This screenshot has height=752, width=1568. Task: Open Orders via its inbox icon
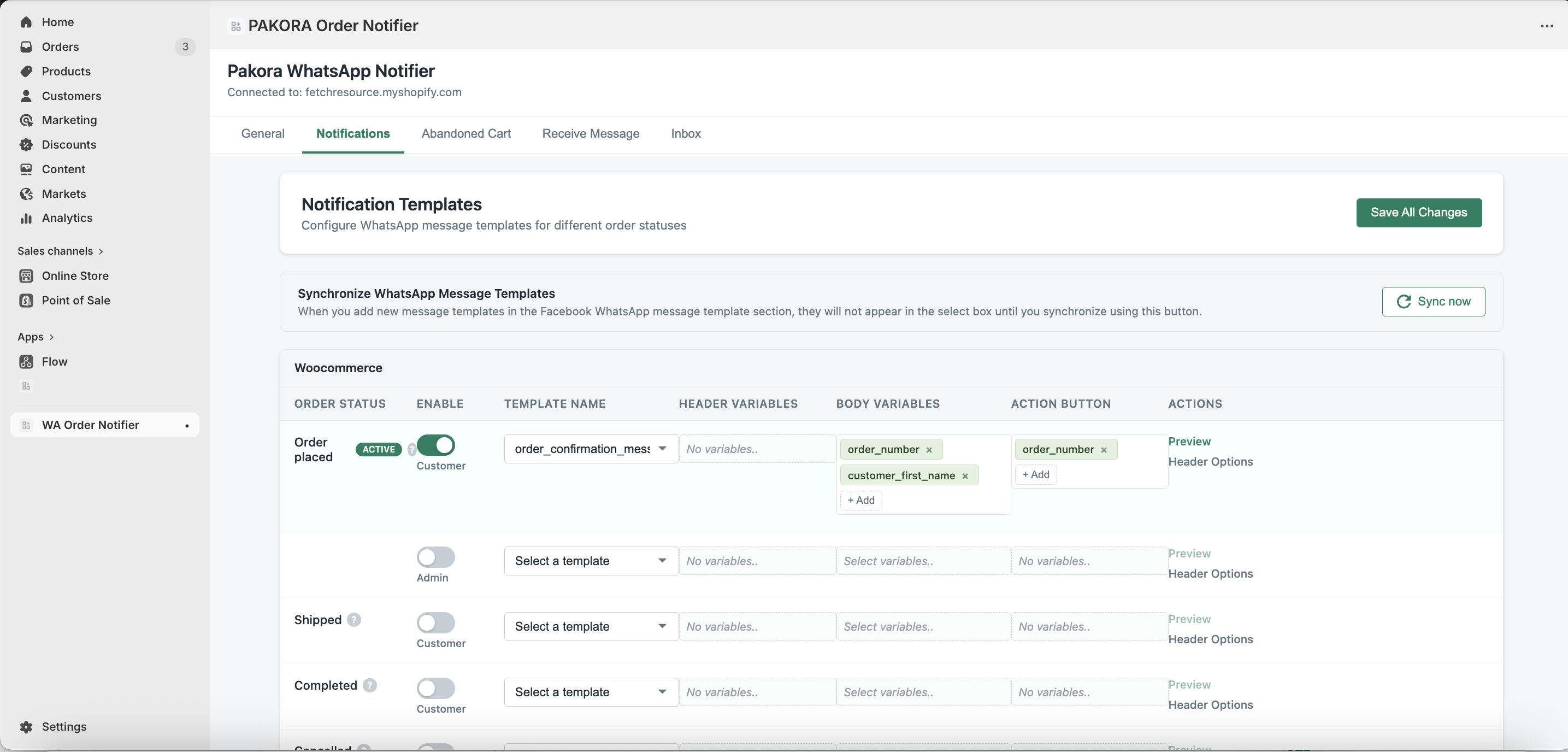coord(26,47)
